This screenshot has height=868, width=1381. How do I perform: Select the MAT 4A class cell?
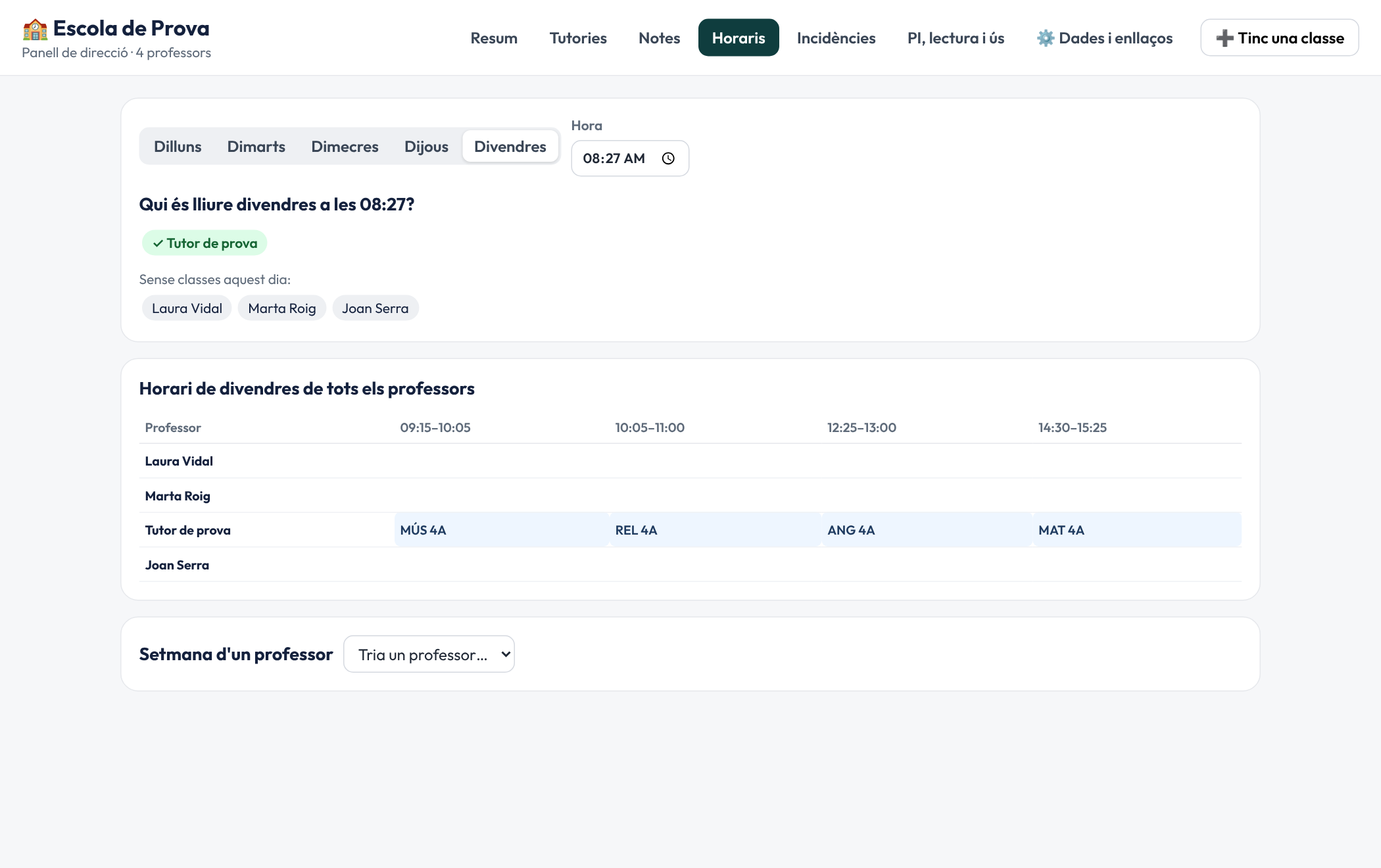[x=1138, y=530]
